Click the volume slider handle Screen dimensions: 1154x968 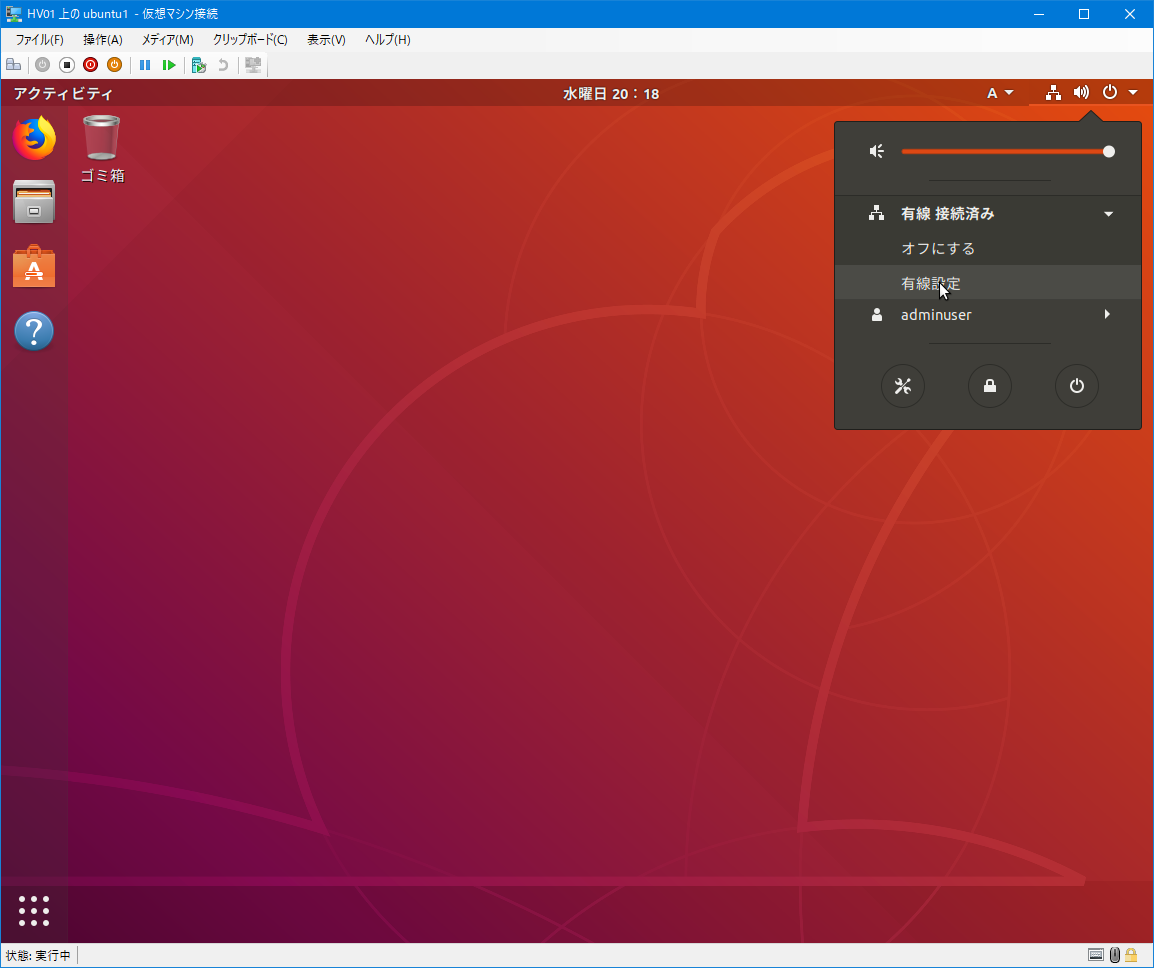[x=1108, y=152]
